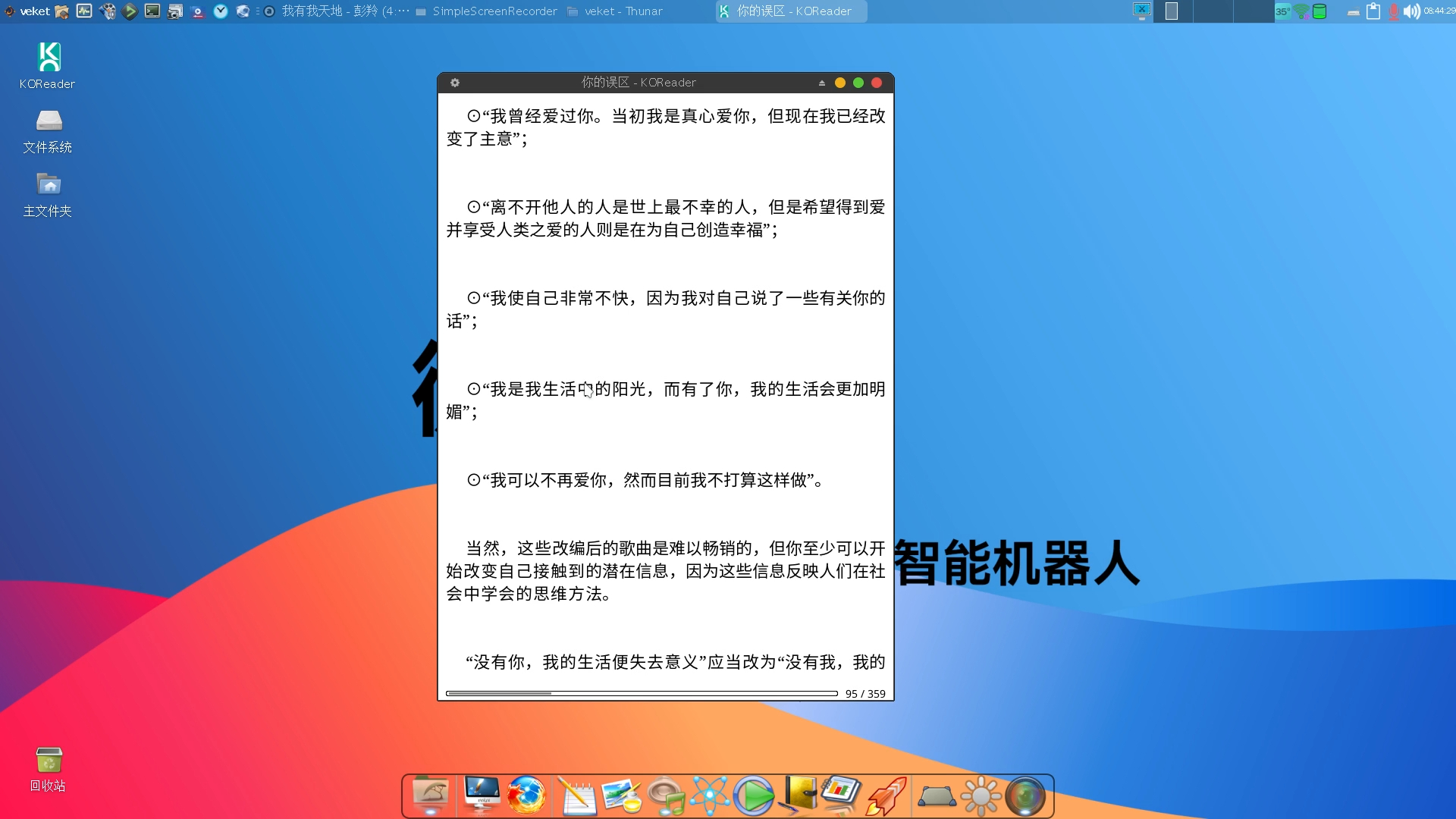Open the terminal launcher in the top panel
This screenshot has height=819, width=1456.
(152, 11)
